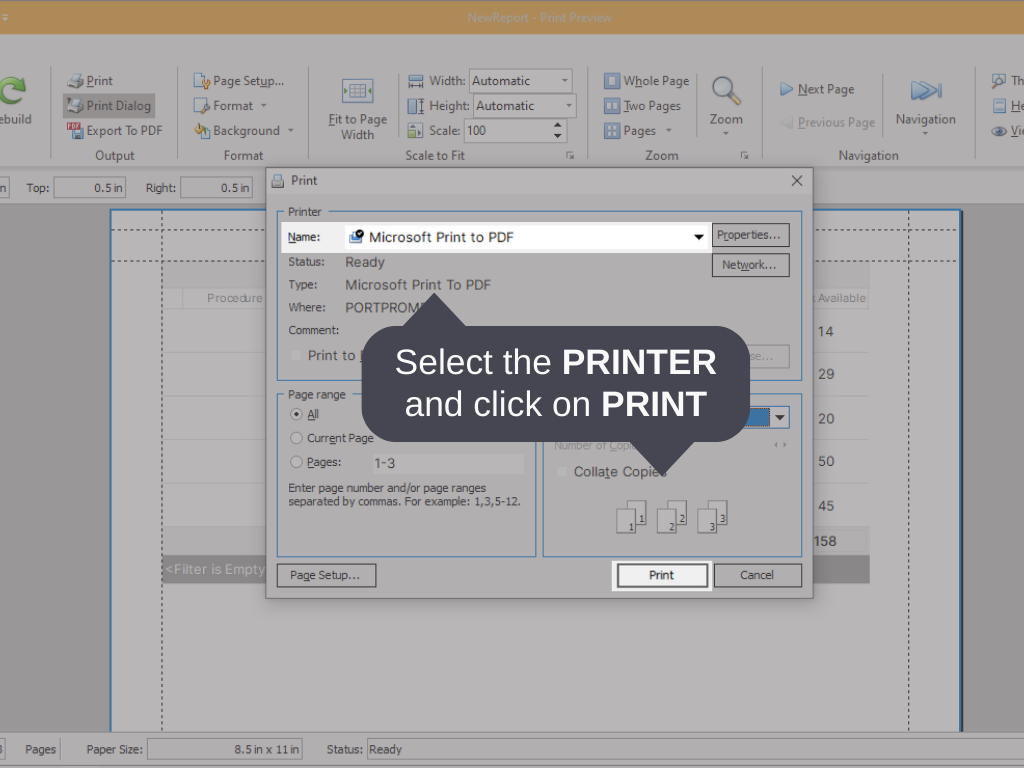The width and height of the screenshot is (1024, 768).
Task: Click the collate page 3 icon
Action: click(x=712, y=517)
